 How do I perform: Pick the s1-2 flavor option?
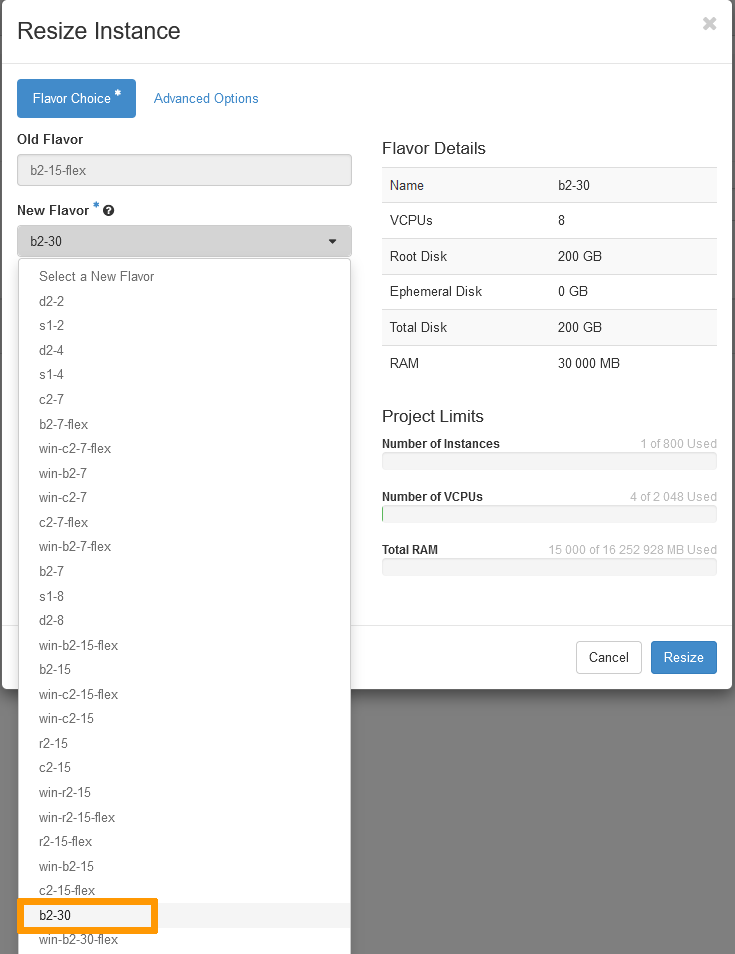tap(52, 326)
